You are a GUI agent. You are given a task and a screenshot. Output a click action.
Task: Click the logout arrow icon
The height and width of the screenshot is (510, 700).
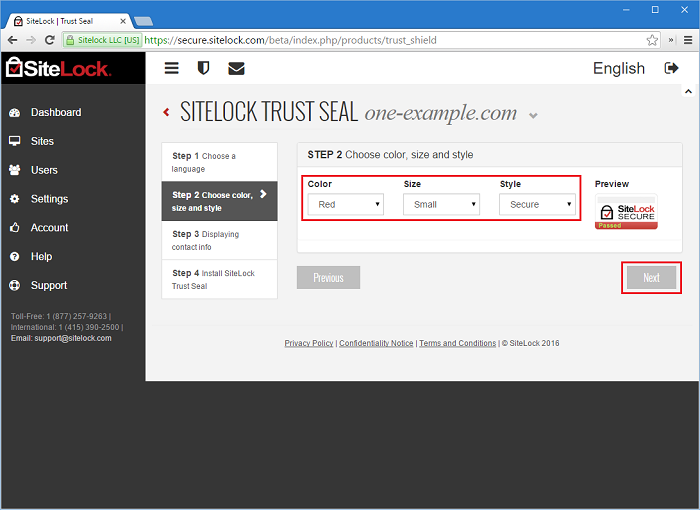pos(671,68)
